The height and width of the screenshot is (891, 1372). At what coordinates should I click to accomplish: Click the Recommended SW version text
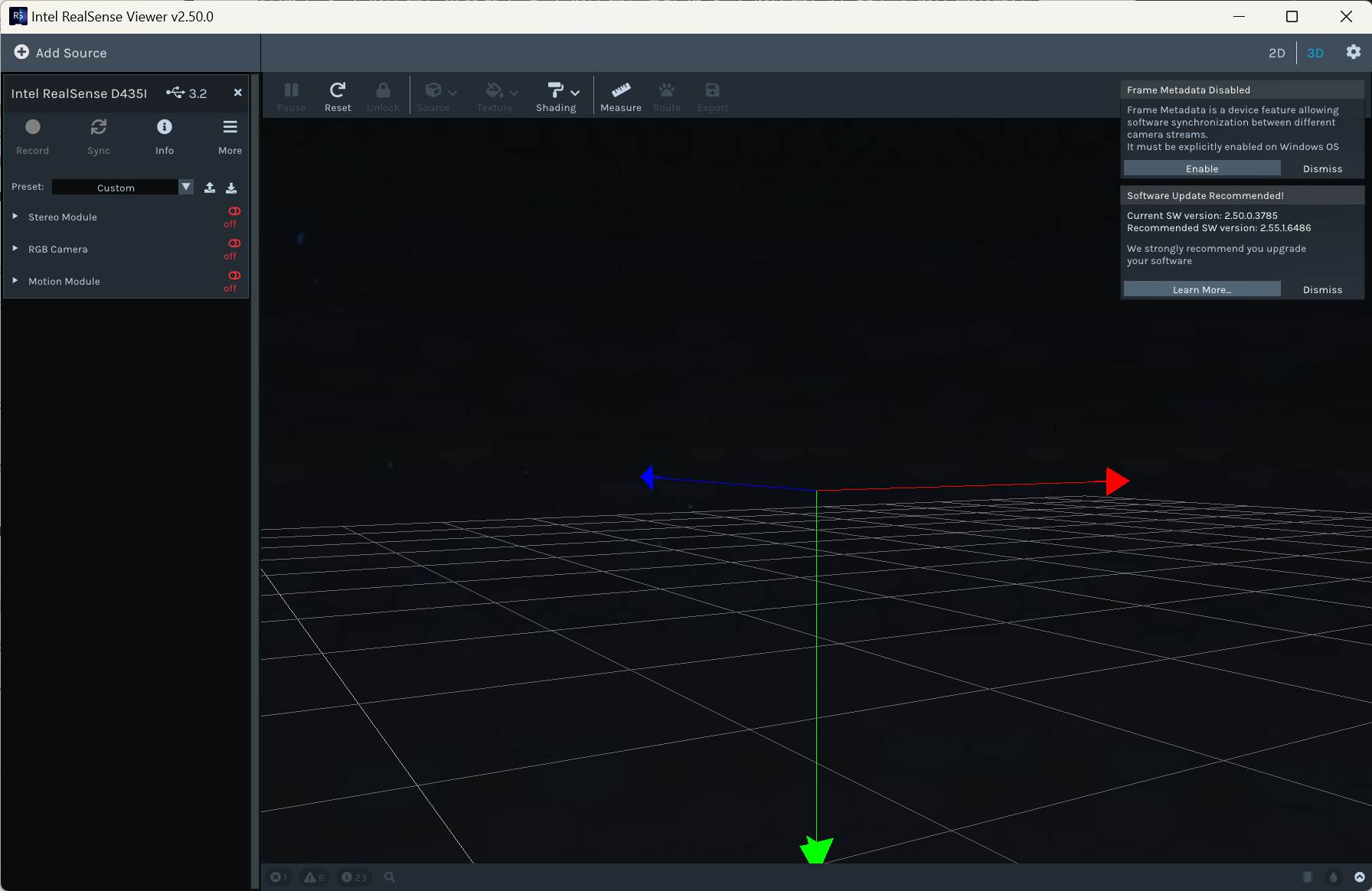[x=1219, y=228]
